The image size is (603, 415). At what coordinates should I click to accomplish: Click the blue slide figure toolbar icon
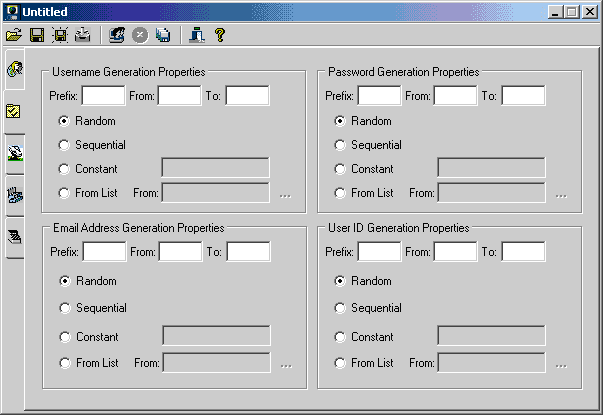pyautogui.click(x=197, y=35)
